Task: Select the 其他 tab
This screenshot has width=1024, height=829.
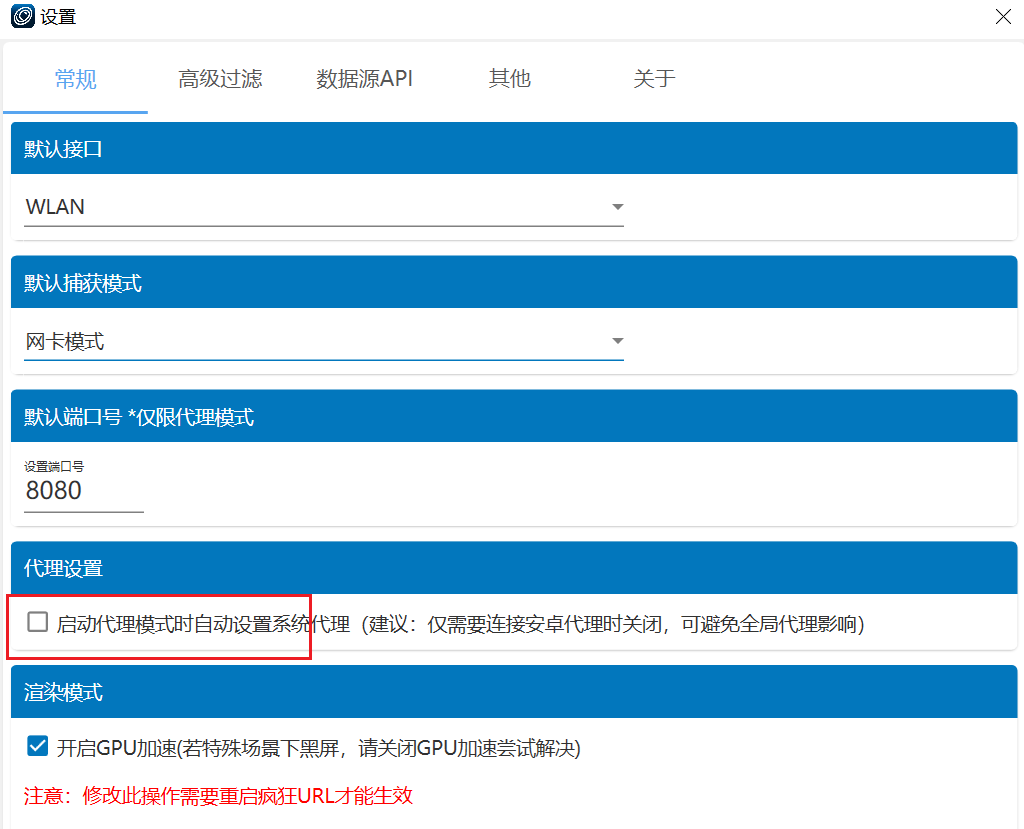Action: tap(509, 79)
